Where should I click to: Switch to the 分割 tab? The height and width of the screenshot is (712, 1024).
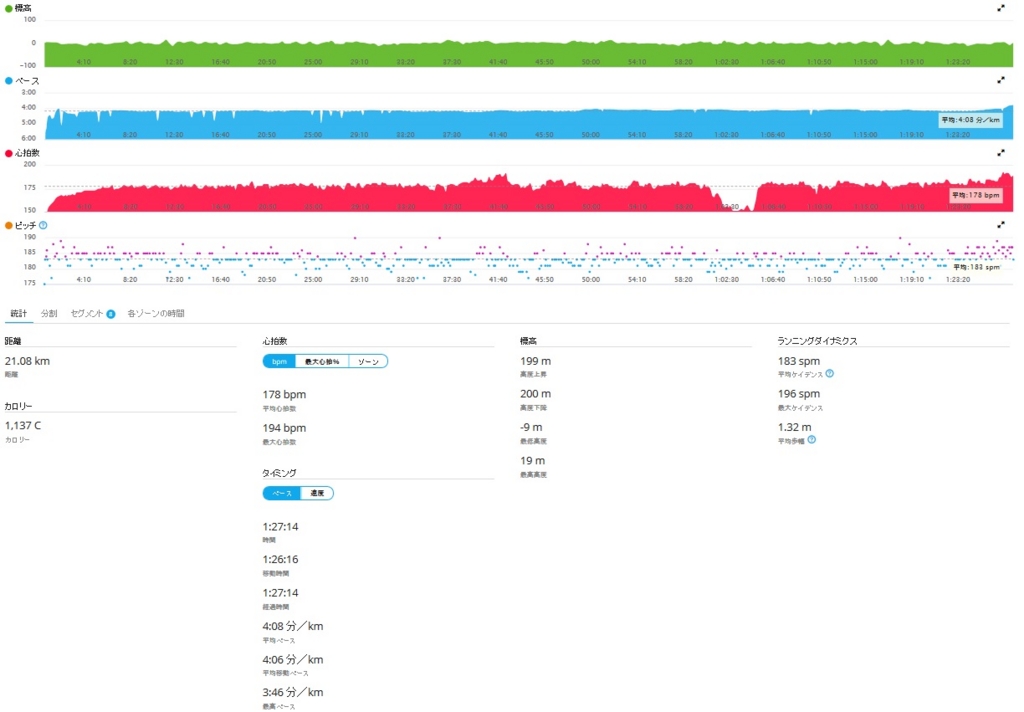(x=49, y=314)
